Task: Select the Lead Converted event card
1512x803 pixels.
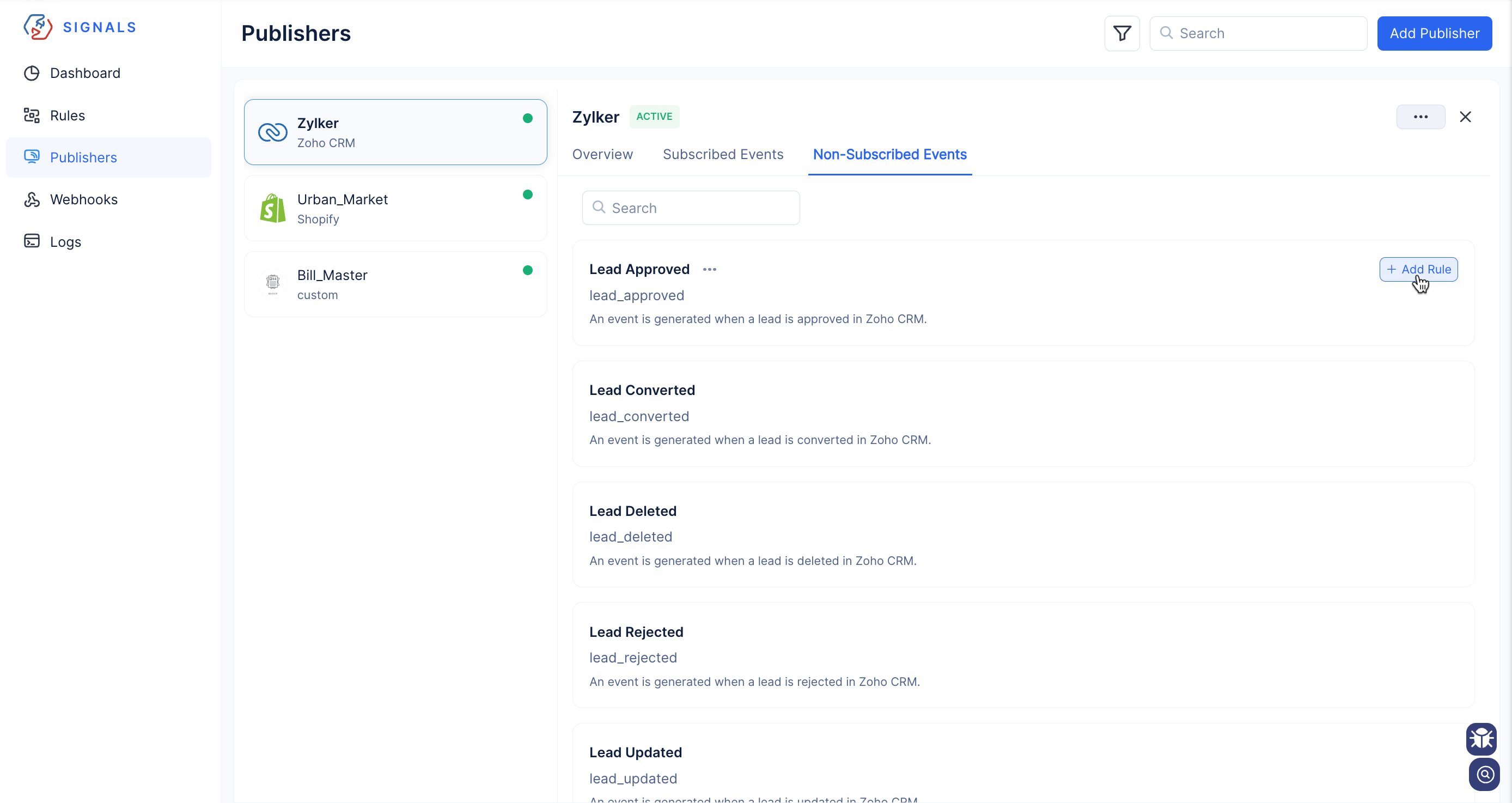Action: point(1022,414)
